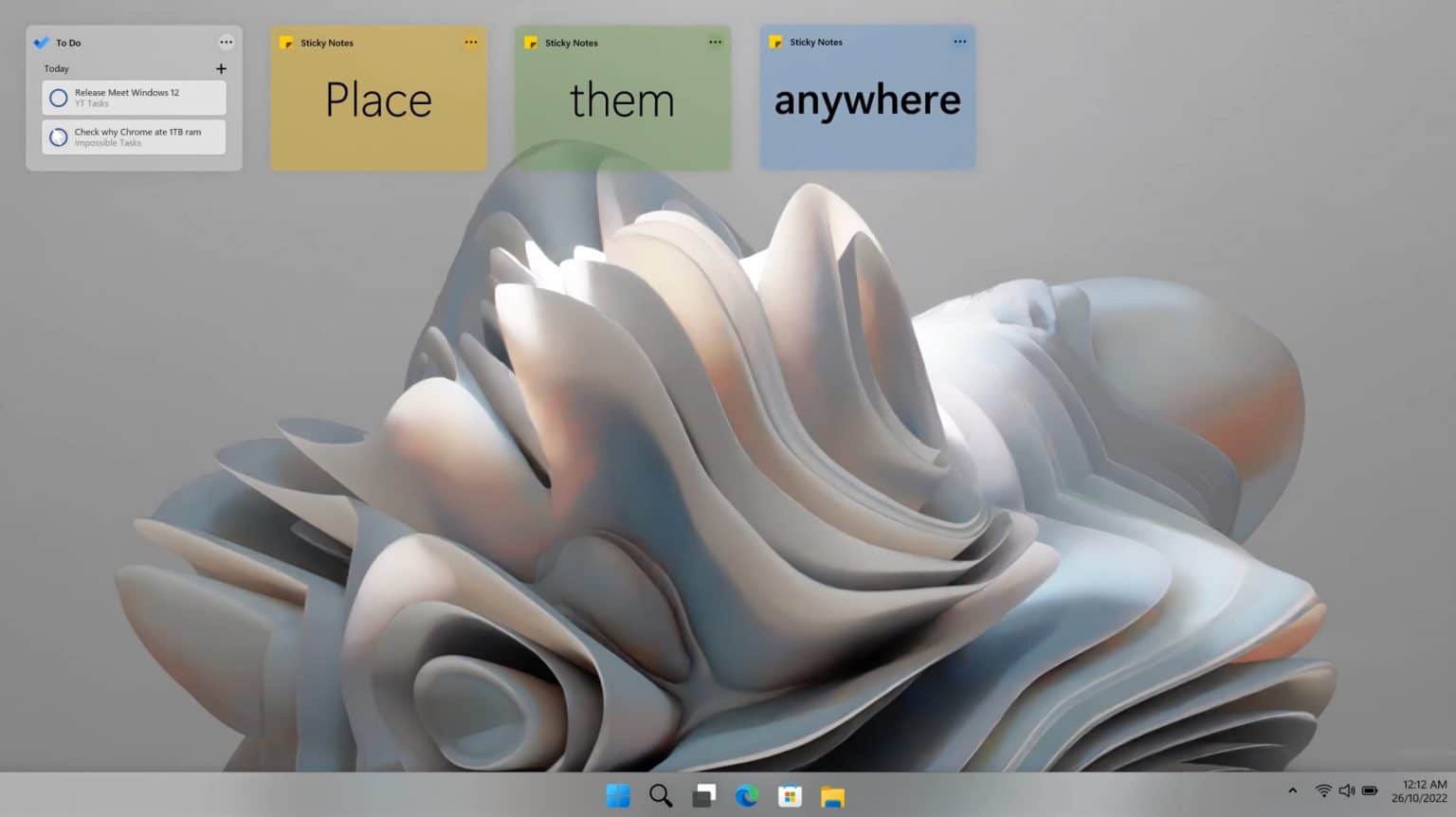Launch the Microsoft Store

[790, 796]
